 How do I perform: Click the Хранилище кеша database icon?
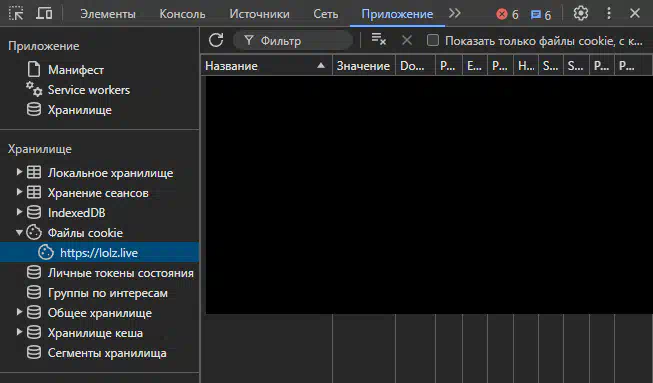point(34,332)
